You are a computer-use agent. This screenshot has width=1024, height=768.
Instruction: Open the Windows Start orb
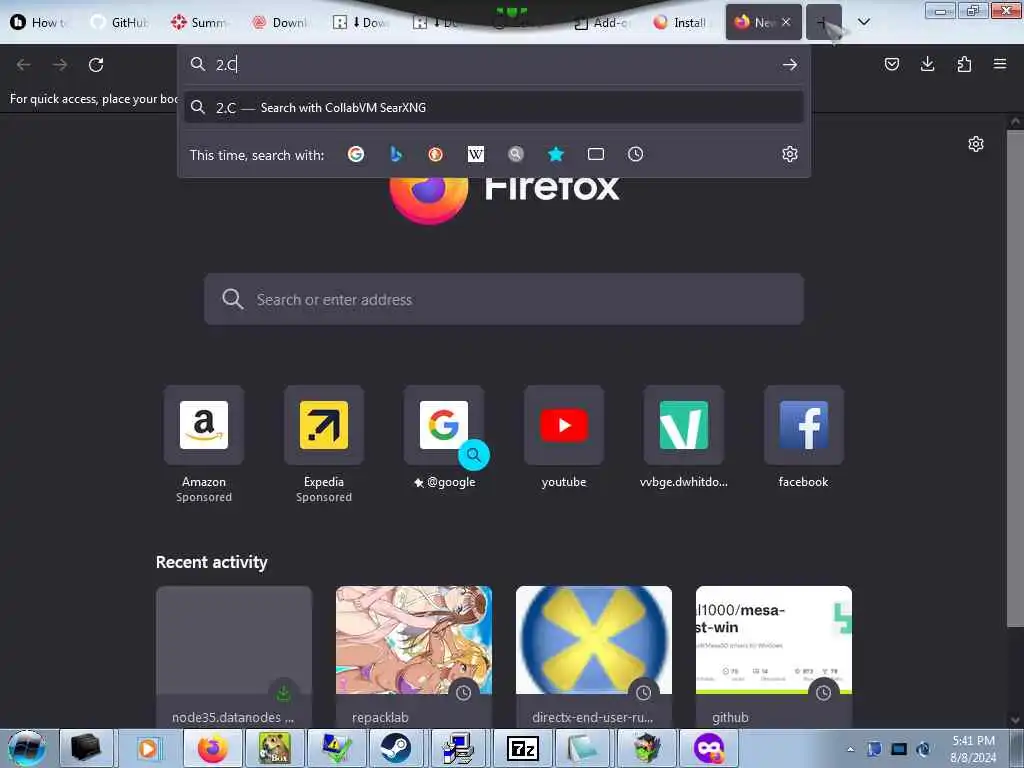26,748
